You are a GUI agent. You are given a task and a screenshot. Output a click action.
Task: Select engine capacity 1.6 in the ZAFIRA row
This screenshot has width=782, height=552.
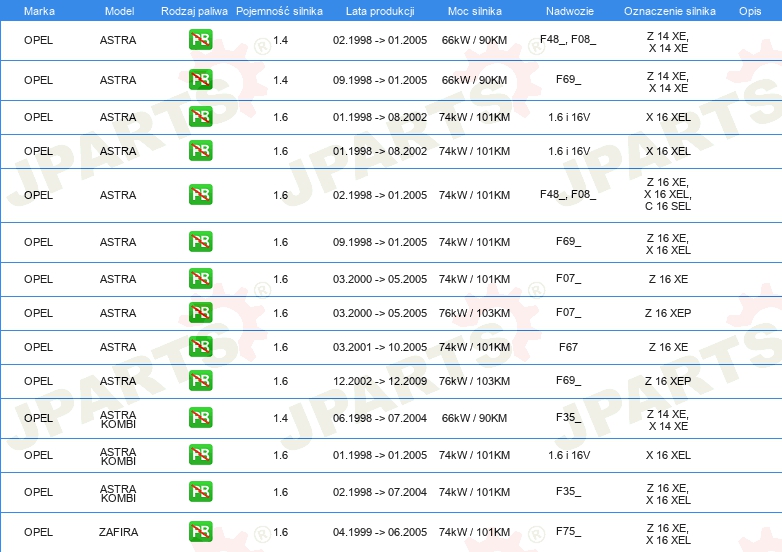[x=281, y=532]
